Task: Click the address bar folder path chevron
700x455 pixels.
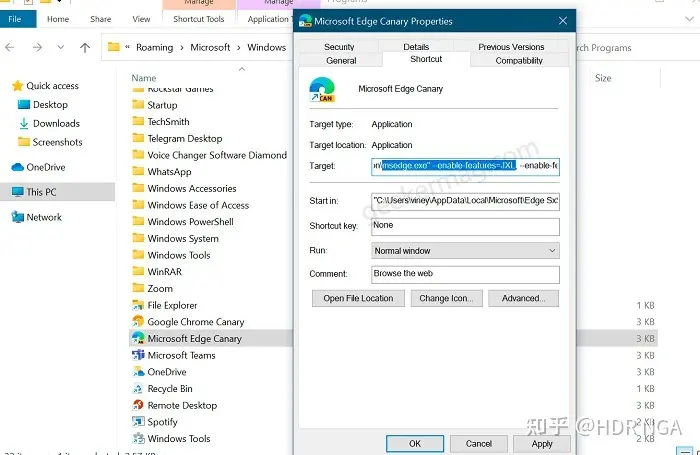Action: pos(127,47)
